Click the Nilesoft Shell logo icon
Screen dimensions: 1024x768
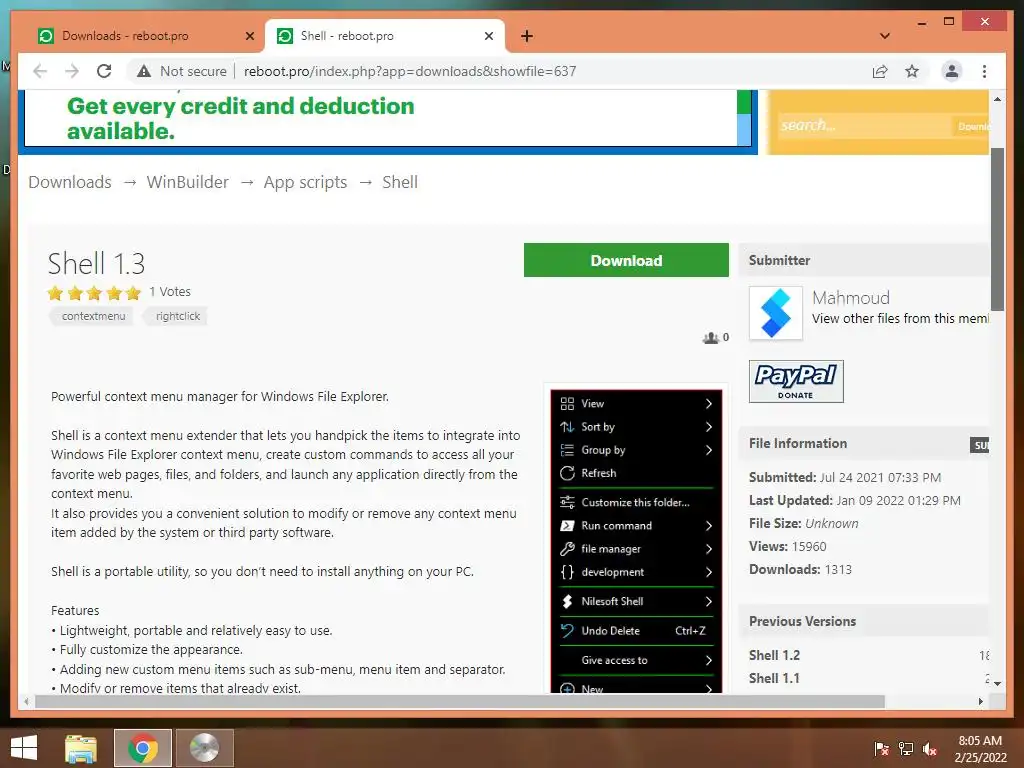[567, 601]
